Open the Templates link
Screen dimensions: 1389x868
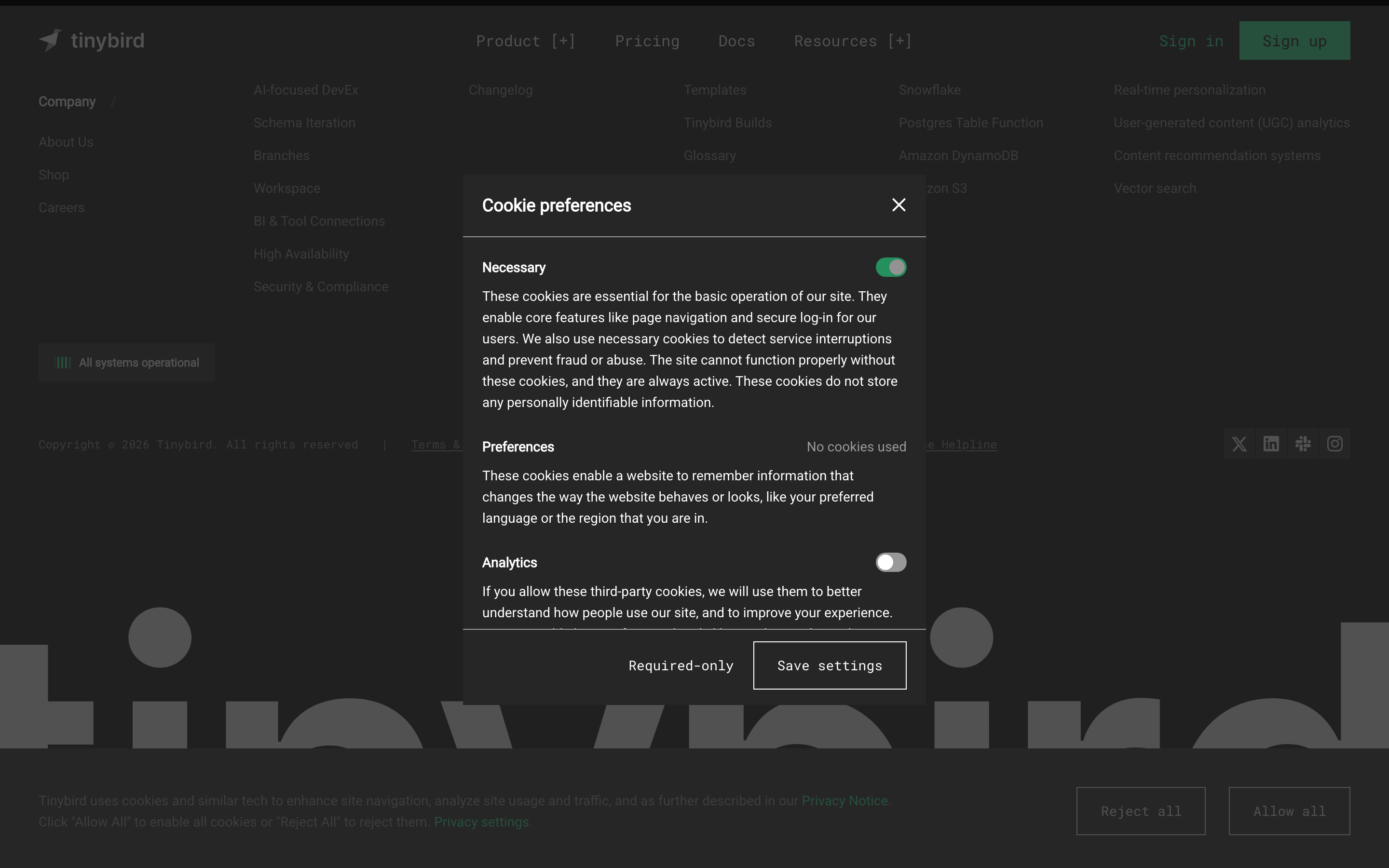pyautogui.click(x=715, y=90)
